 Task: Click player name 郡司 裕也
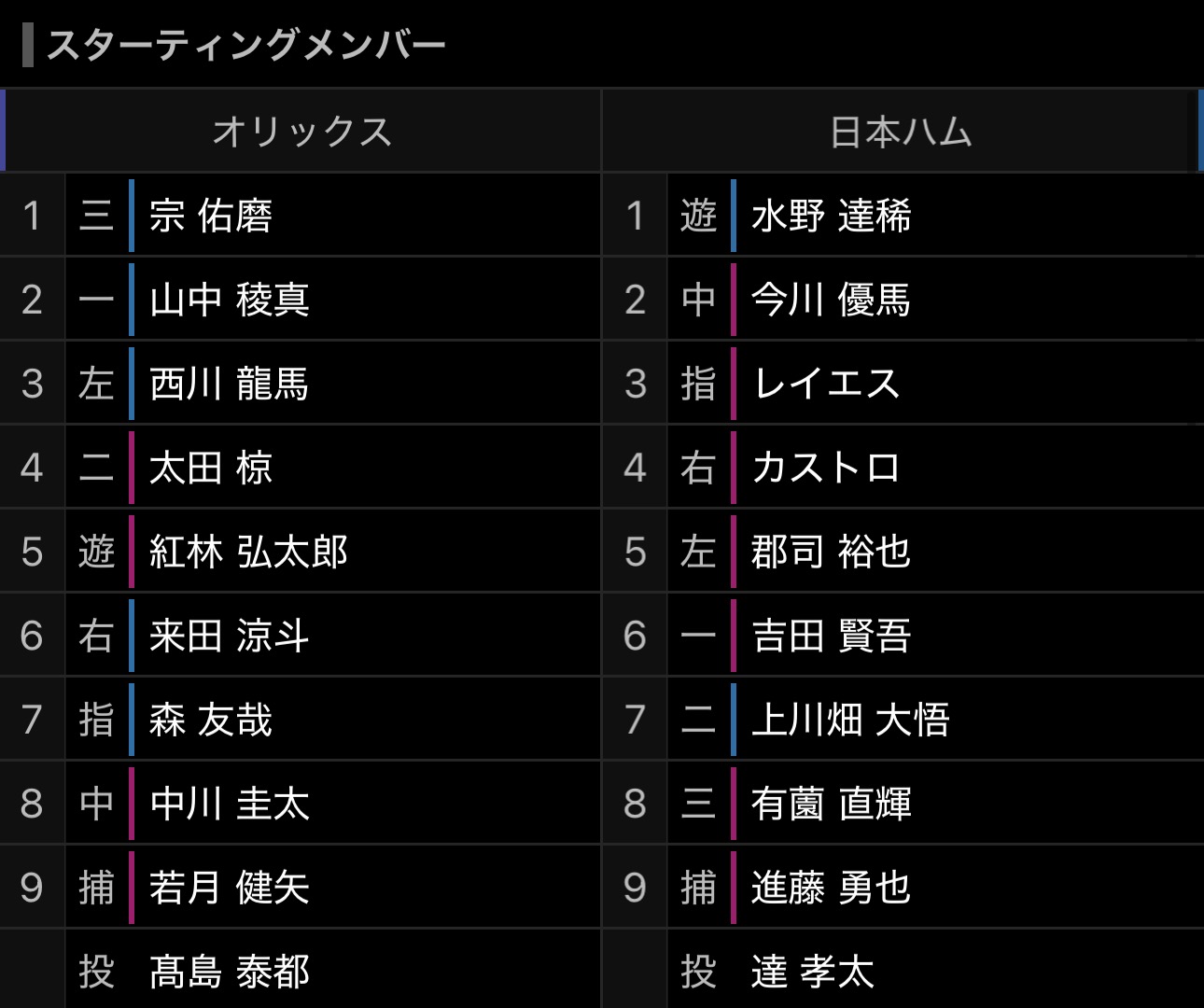831,552
